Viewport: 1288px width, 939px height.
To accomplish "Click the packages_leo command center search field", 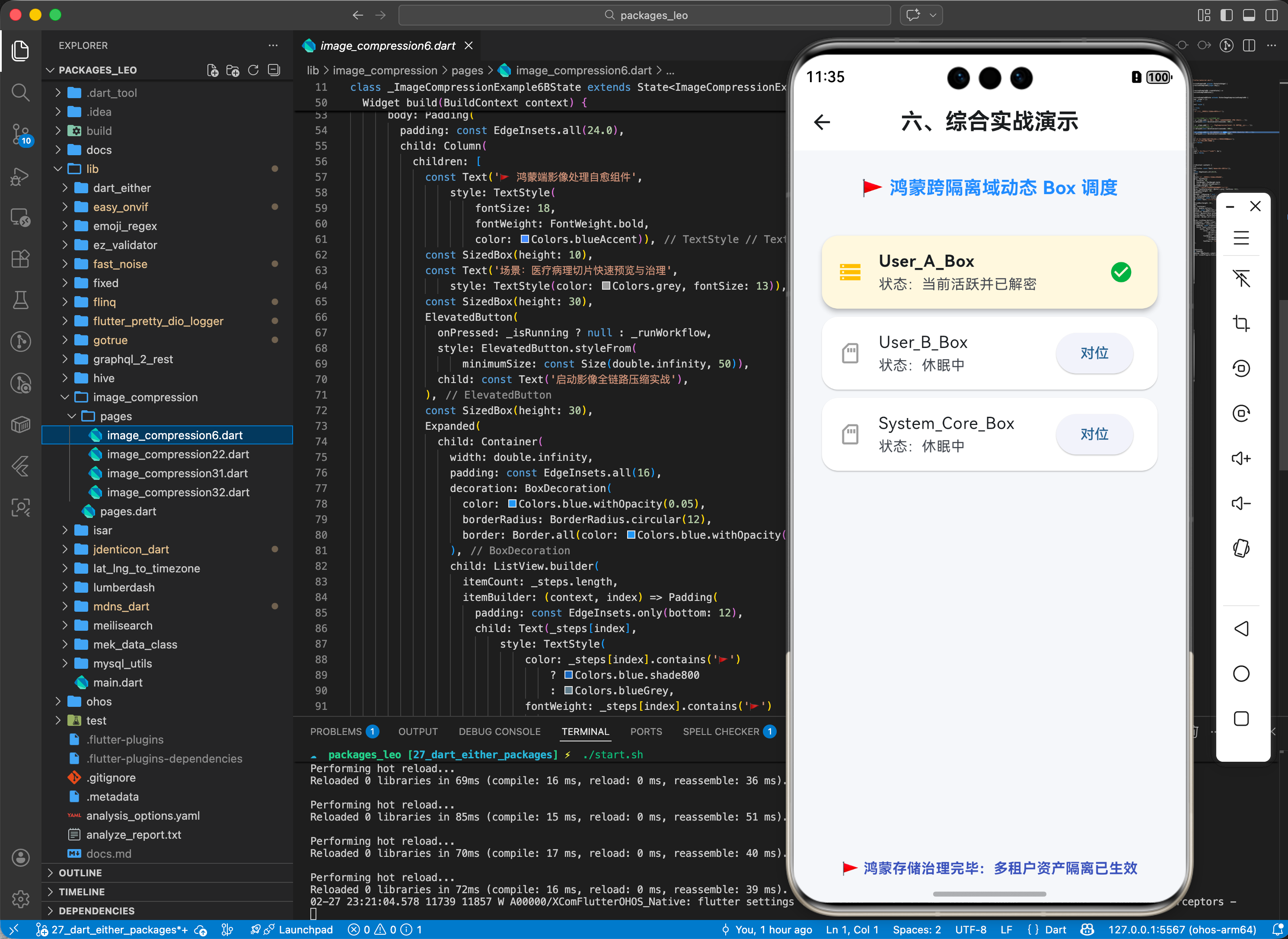I will pos(644,15).
